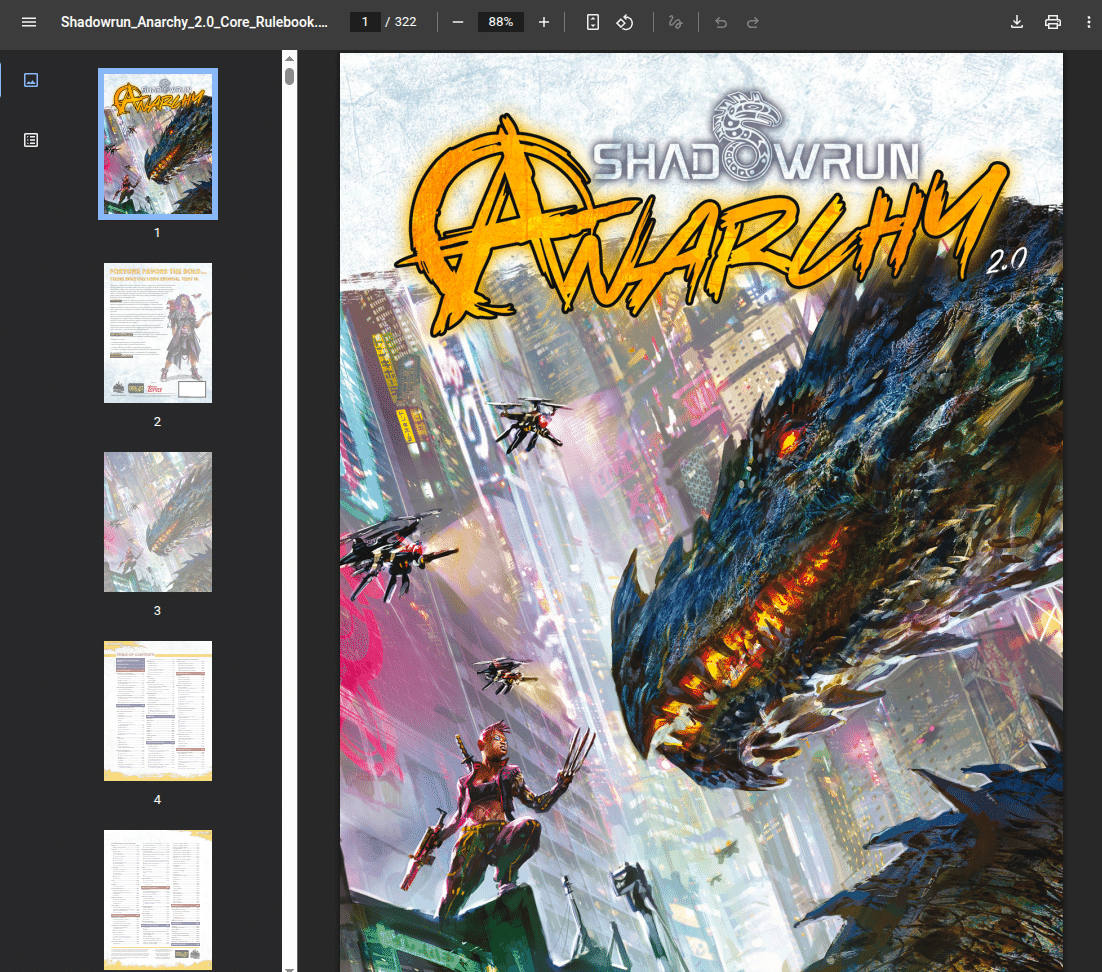Print the document
This screenshot has height=972, width=1102.
(x=1052, y=22)
